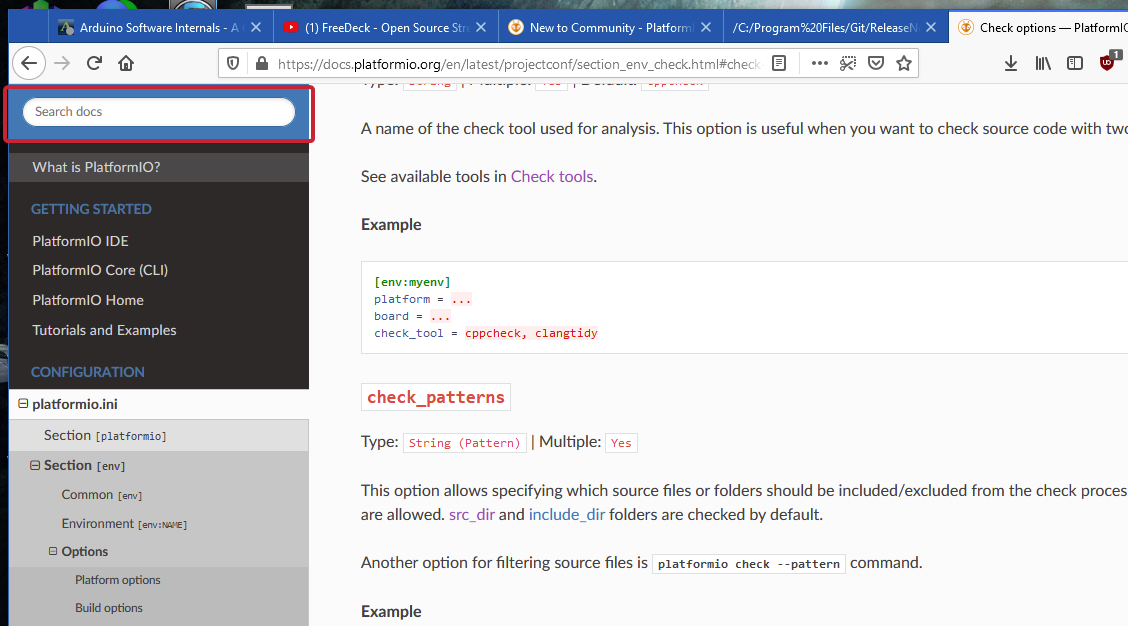The image size is (1128, 626).
Task: Close the FreeDeck YouTube tab
Action: coord(481,27)
